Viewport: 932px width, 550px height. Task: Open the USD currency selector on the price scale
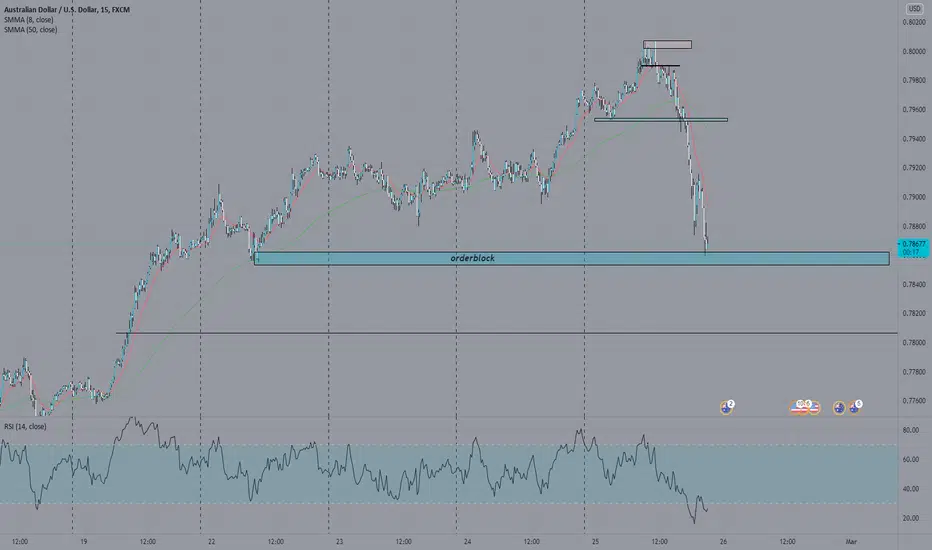tap(914, 8)
